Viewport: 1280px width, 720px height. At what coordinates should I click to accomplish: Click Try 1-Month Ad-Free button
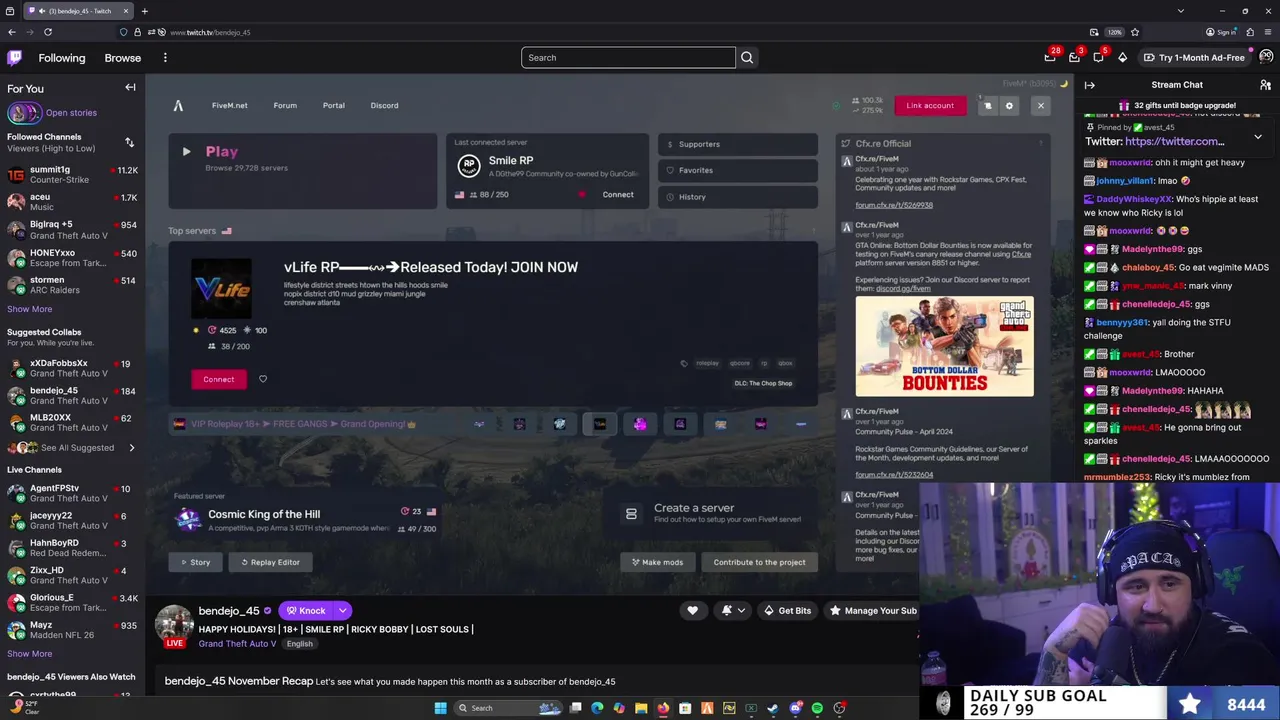[x=1193, y=58]
